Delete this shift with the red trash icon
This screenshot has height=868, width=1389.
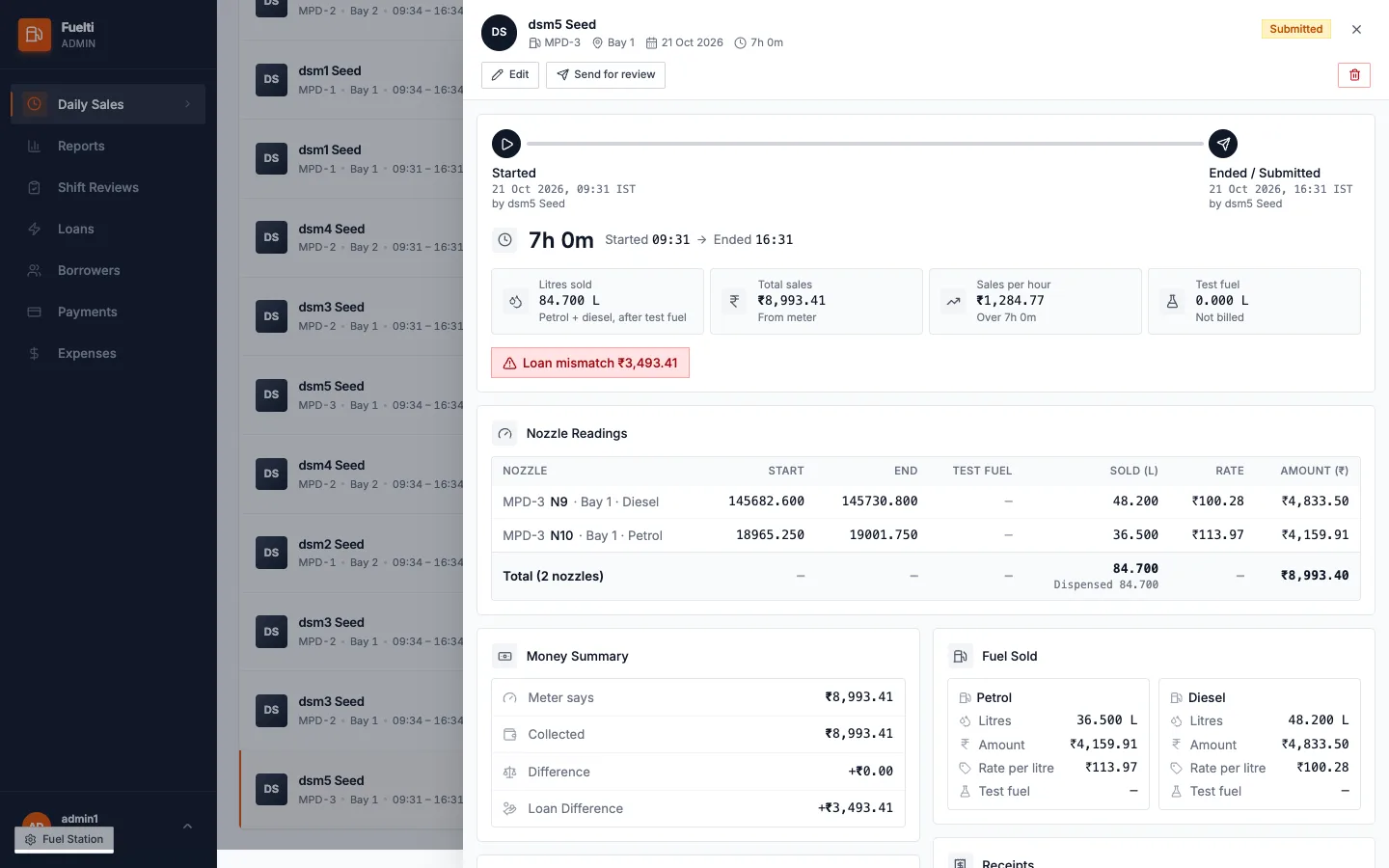(1354, 75)
